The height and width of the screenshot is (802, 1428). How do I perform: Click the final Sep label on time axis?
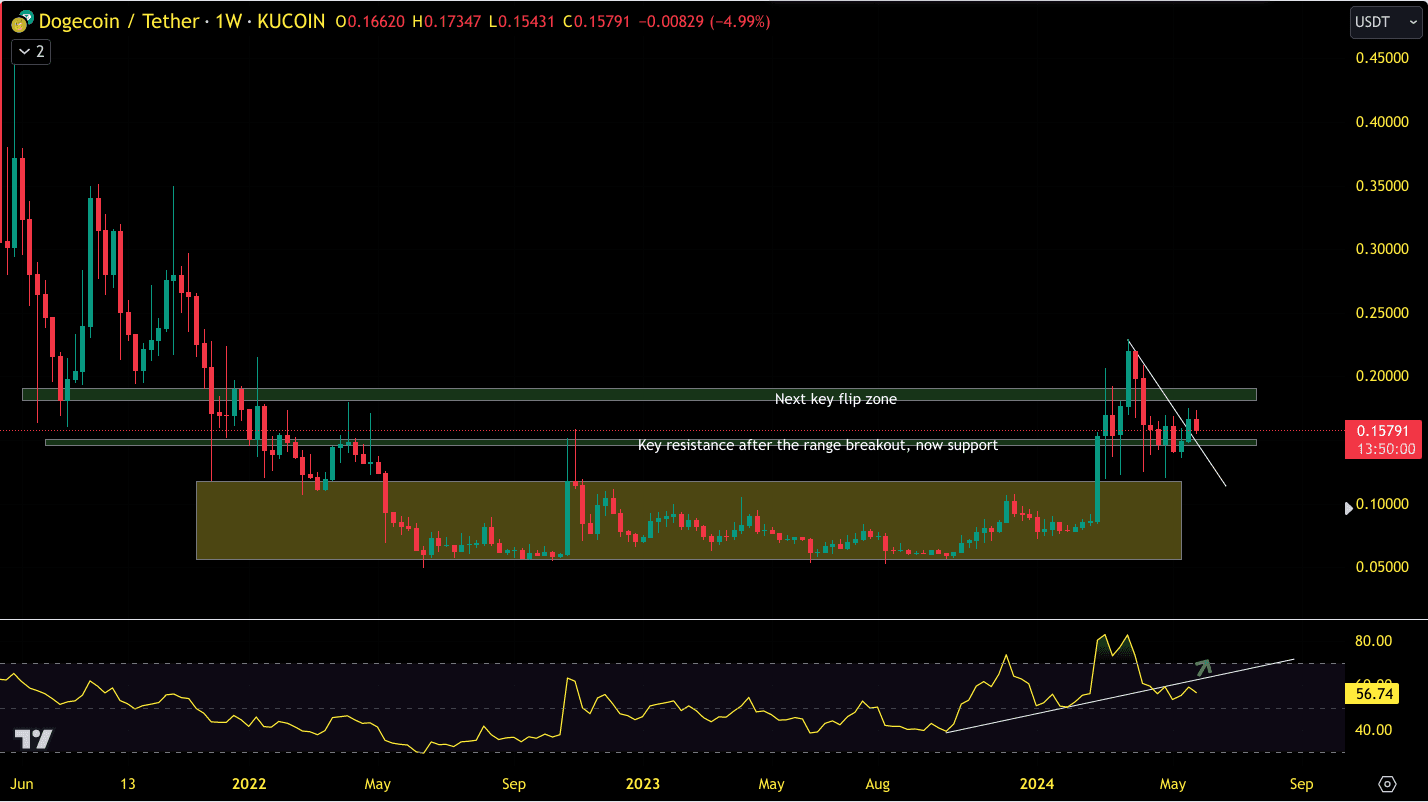point(1301,783)
